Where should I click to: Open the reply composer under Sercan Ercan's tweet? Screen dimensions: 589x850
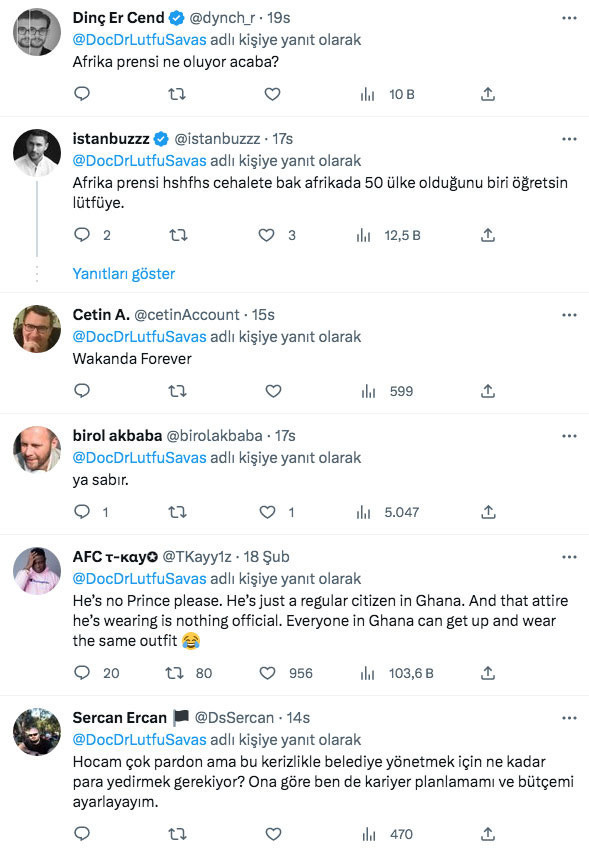click(x=81, y=833)
